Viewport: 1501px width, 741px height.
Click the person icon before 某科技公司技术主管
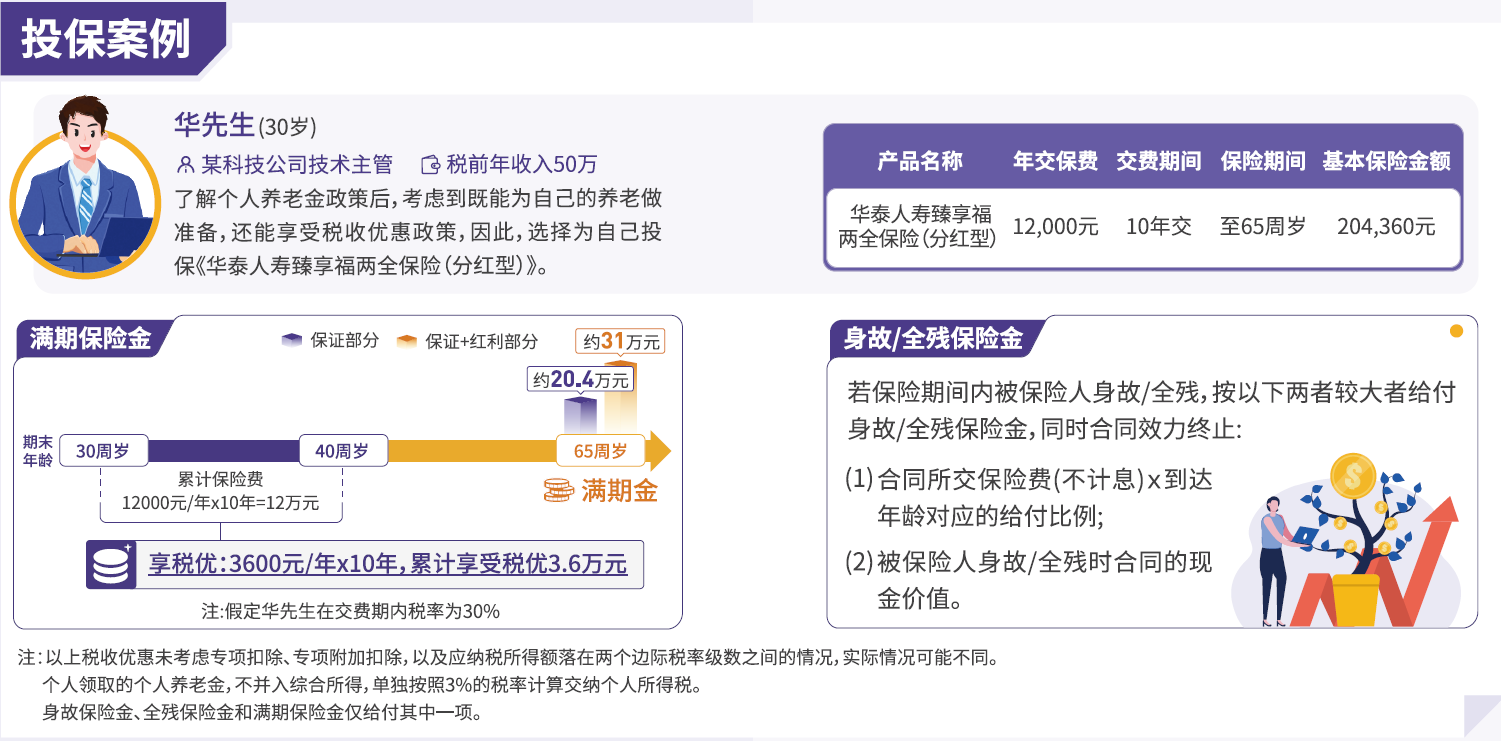coord(185,164)
